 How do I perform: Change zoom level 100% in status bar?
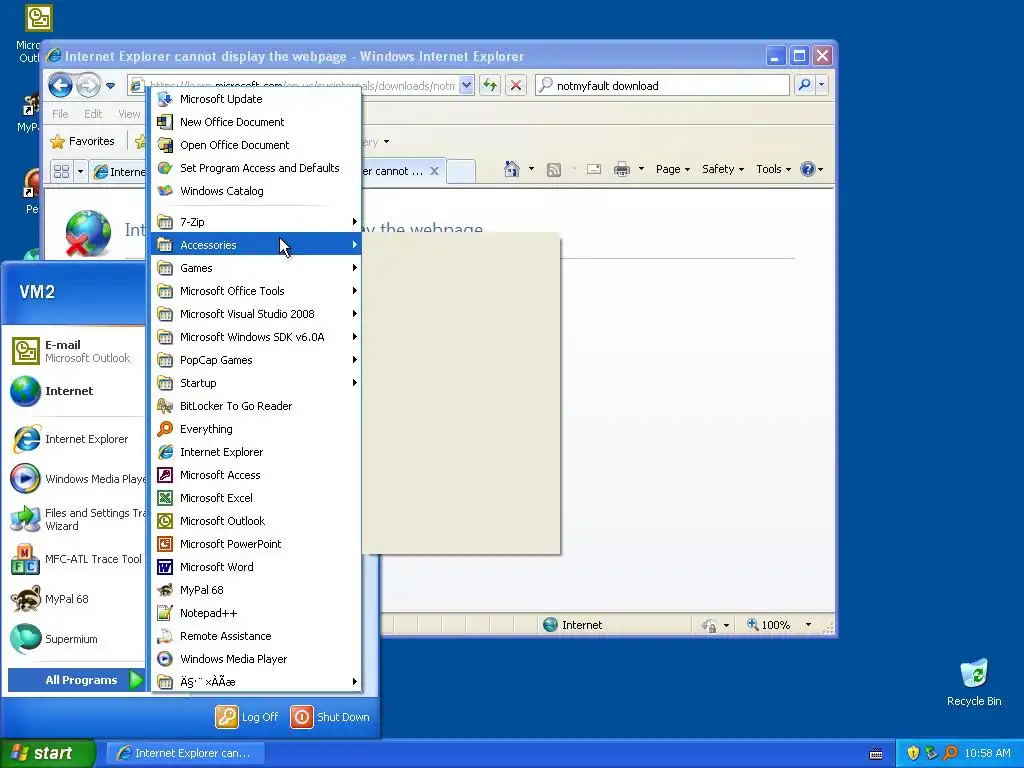click(x=780, y=625)
